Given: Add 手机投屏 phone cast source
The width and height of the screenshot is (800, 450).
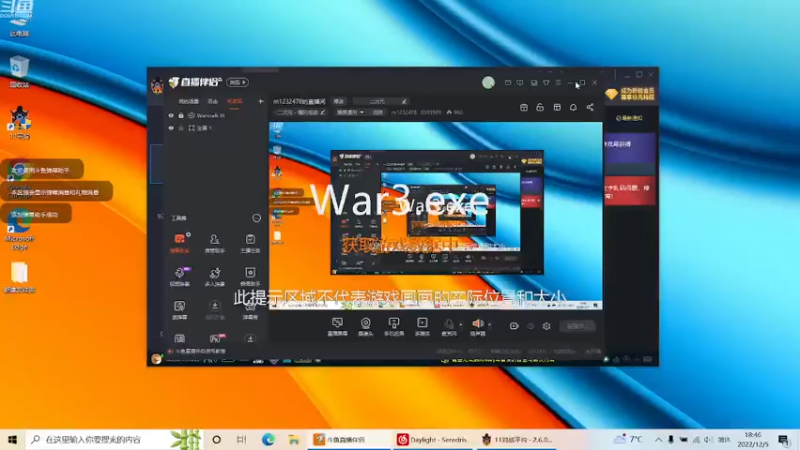Looking at the screenshot, I should pyautogui.click(x=394, y=327).
